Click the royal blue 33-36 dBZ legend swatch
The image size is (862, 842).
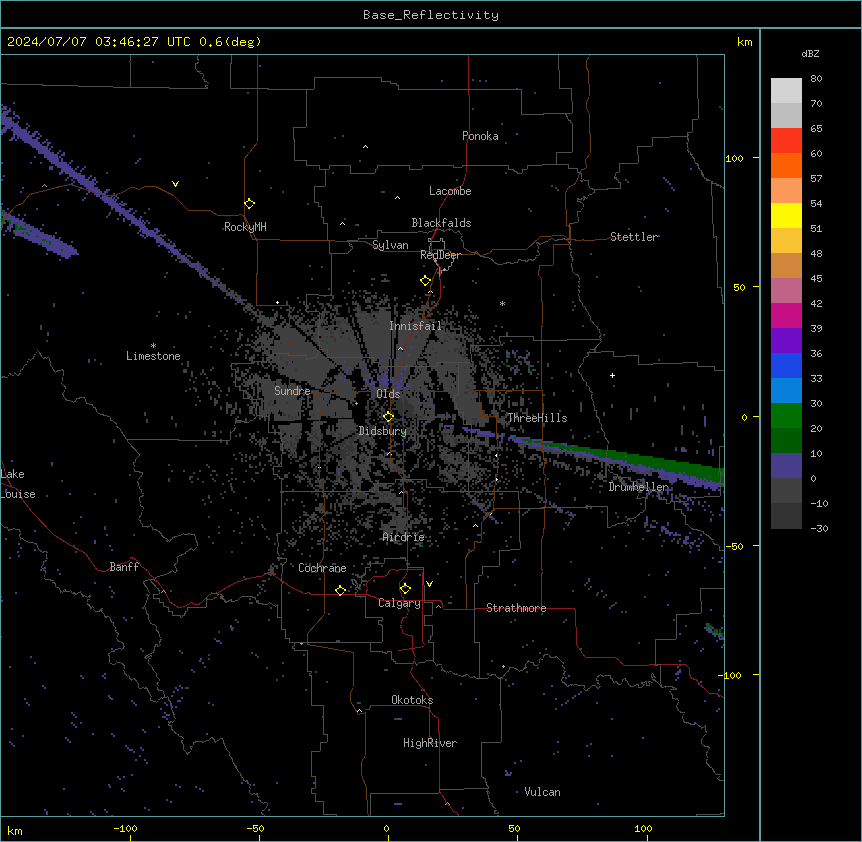[786, 365]
